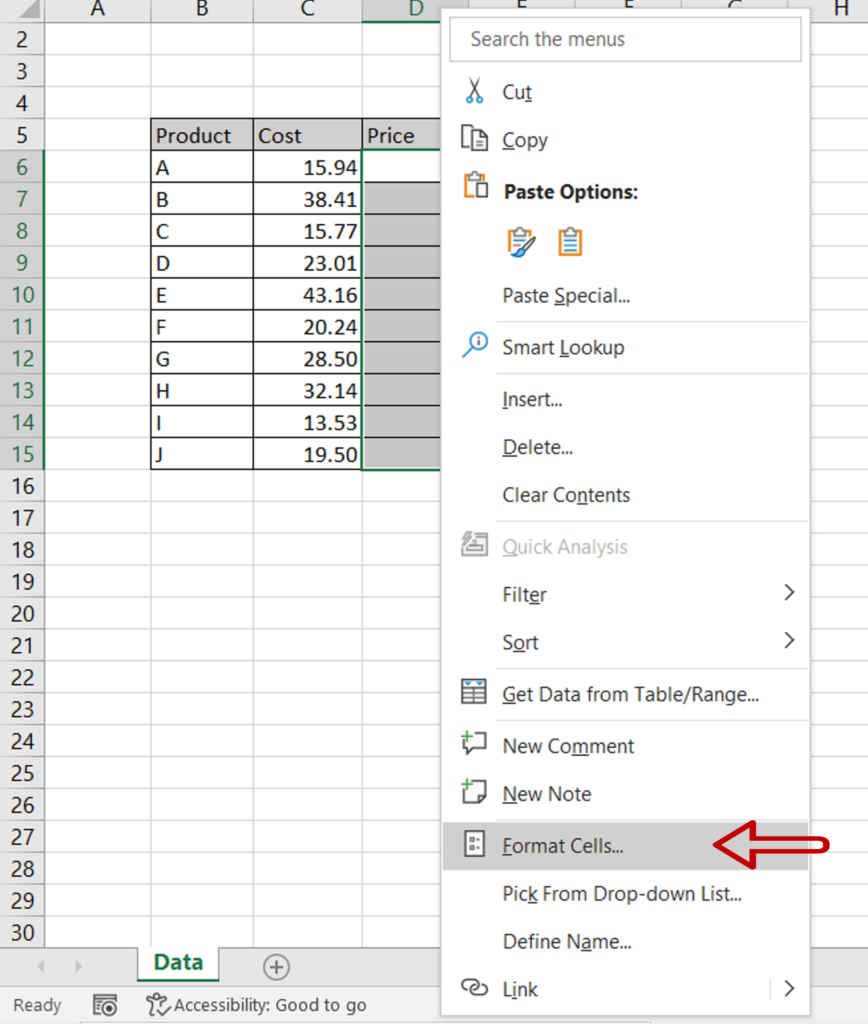868x1024 pixels.
Task: Click the New Note icon
Action: pos(474,791)
